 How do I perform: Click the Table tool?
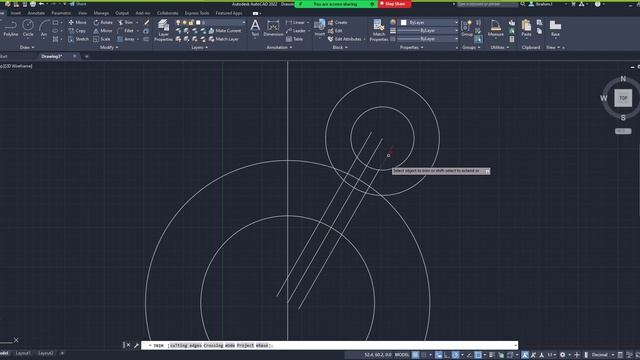tap(294, 39)
